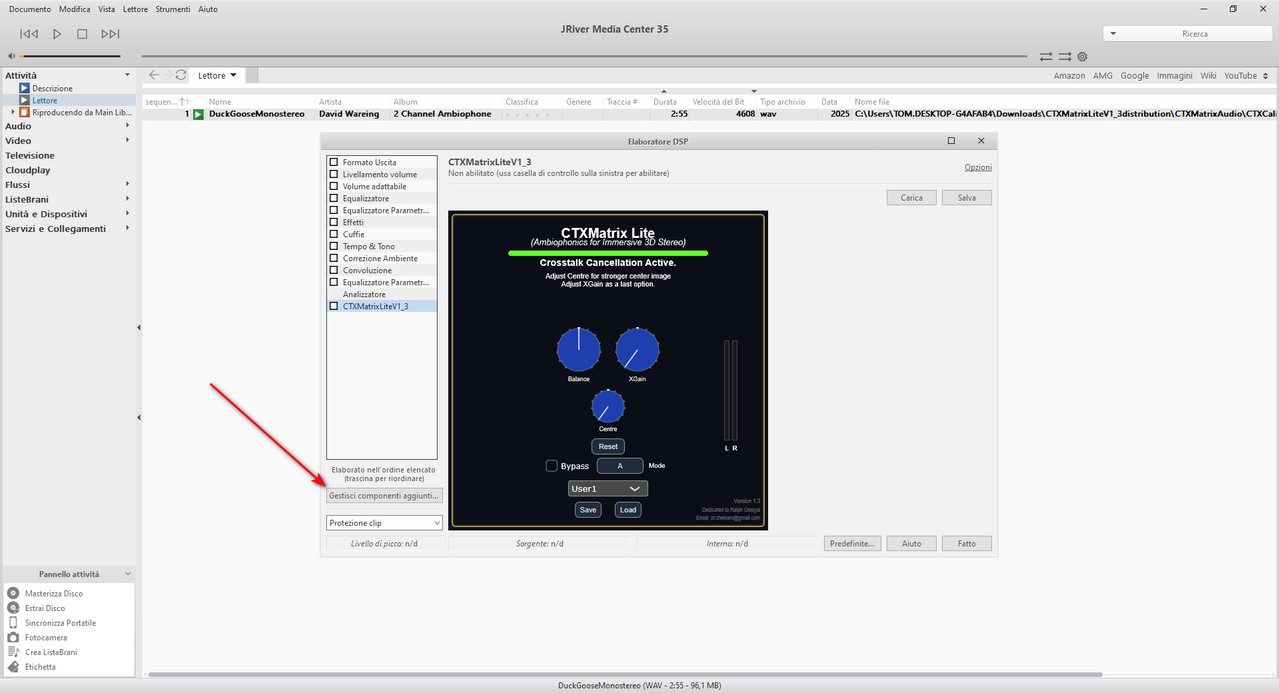Open the Opzioni link in DSP dialog

pyautogui.click(x=978, y=167)
